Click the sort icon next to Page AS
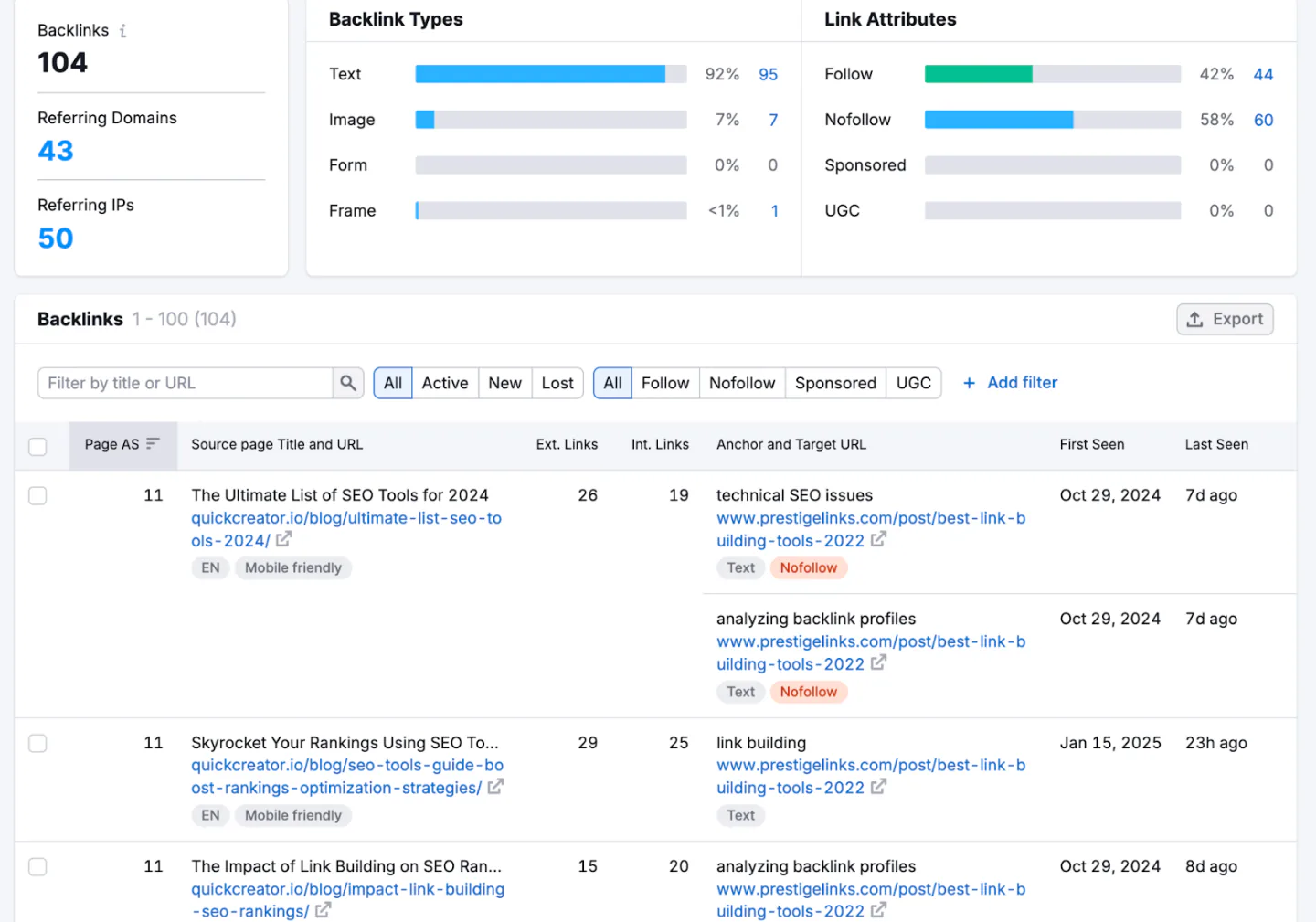This screenshot has height=922, width=1316. click(153, 443)
